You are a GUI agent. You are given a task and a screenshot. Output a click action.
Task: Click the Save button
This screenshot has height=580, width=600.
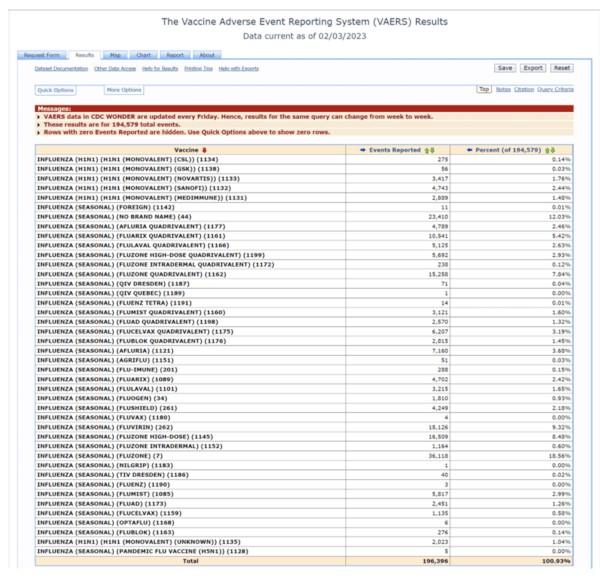505,68
